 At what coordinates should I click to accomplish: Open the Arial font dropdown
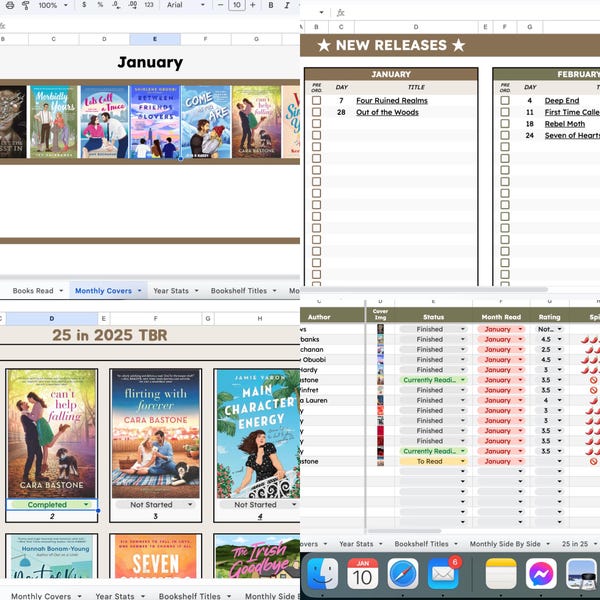tap(186, 5)
